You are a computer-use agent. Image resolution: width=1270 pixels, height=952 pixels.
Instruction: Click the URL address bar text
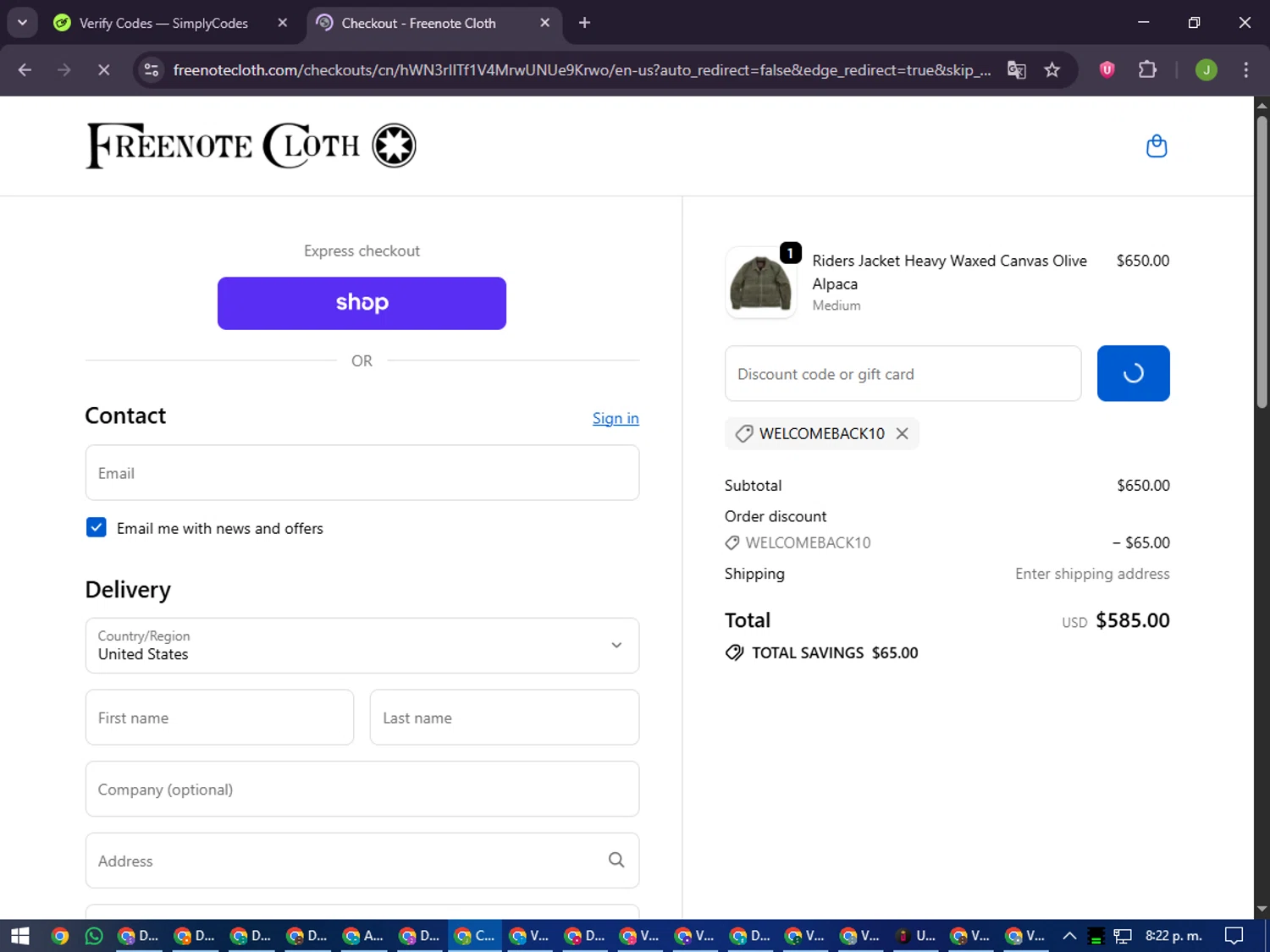pos(582,70)
